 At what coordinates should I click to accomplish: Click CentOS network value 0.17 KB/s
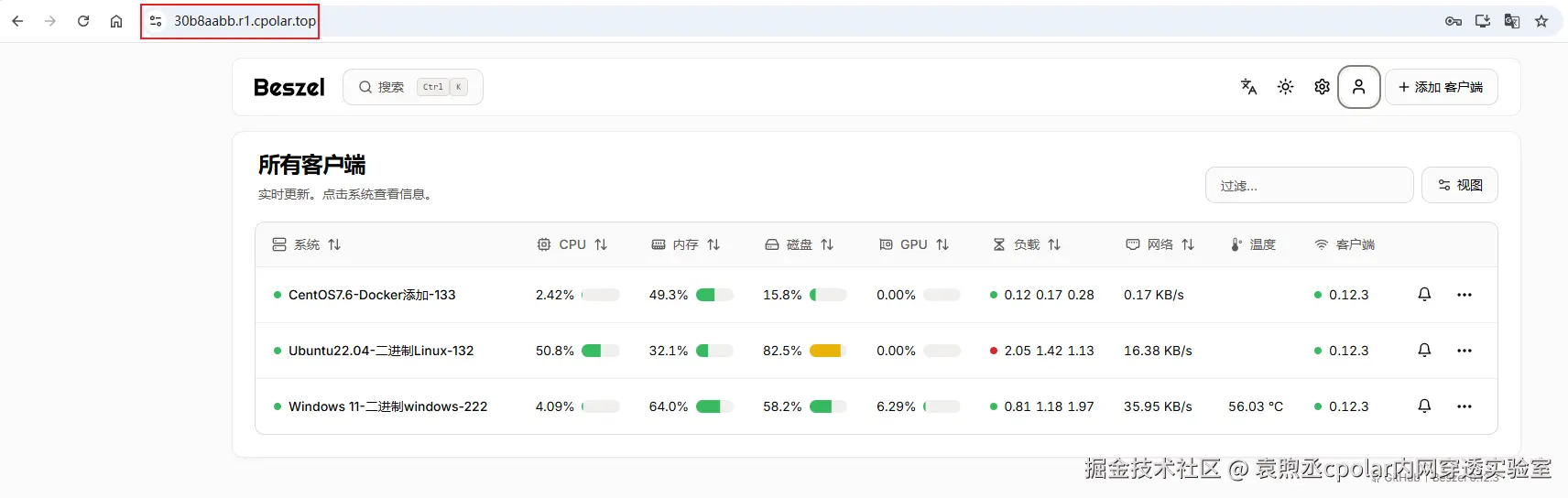pyautogui.click(x=1154, y=295)
